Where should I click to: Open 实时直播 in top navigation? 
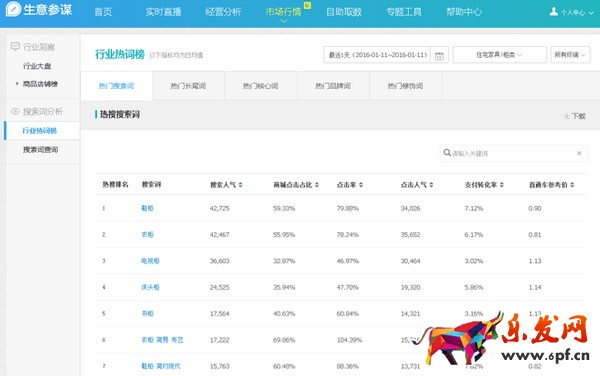[163, 12]
